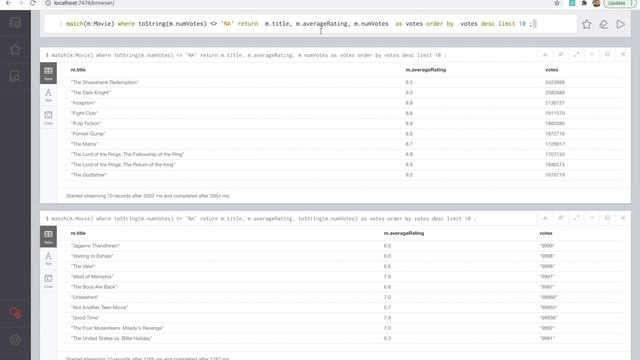Collapse the second result frame
The width and height of the screenshot is (640, 360).
coord(592,218)
